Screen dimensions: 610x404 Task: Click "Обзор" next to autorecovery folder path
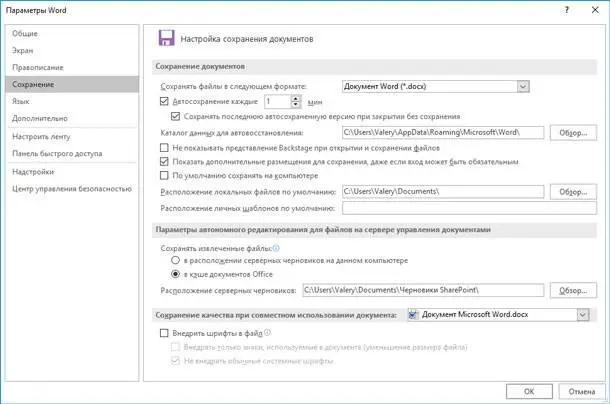[x=571, y=132]
